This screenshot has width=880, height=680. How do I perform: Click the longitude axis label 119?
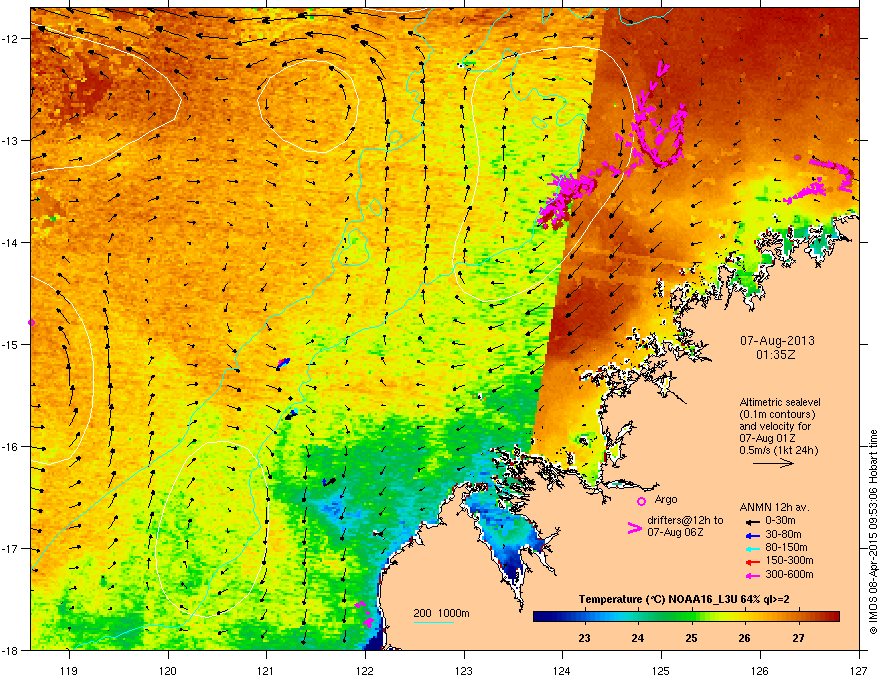[x=69, y=670]
